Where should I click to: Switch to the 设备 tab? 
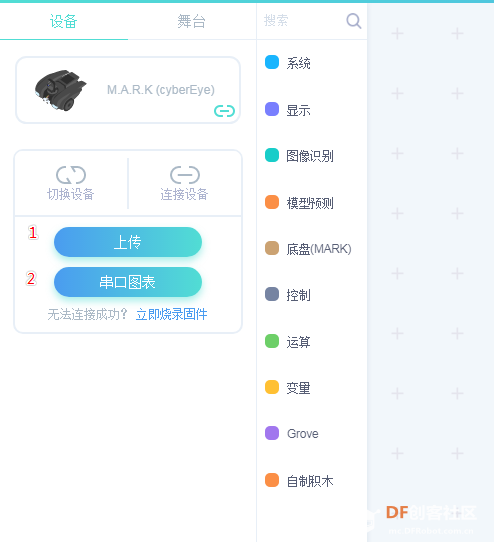64,21
